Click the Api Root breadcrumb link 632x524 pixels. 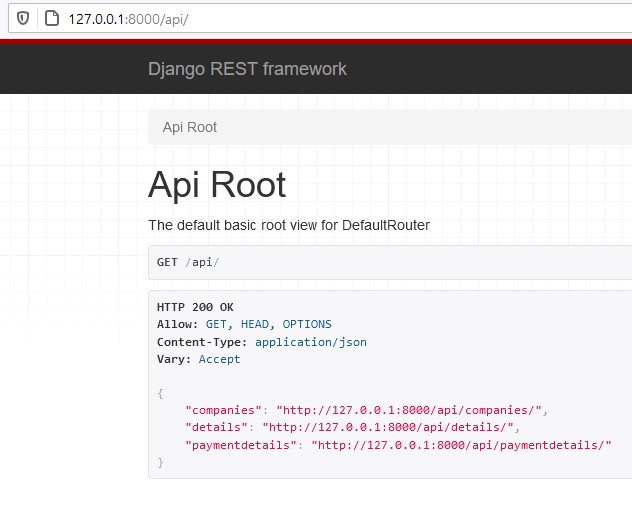(x=190, y=127)
